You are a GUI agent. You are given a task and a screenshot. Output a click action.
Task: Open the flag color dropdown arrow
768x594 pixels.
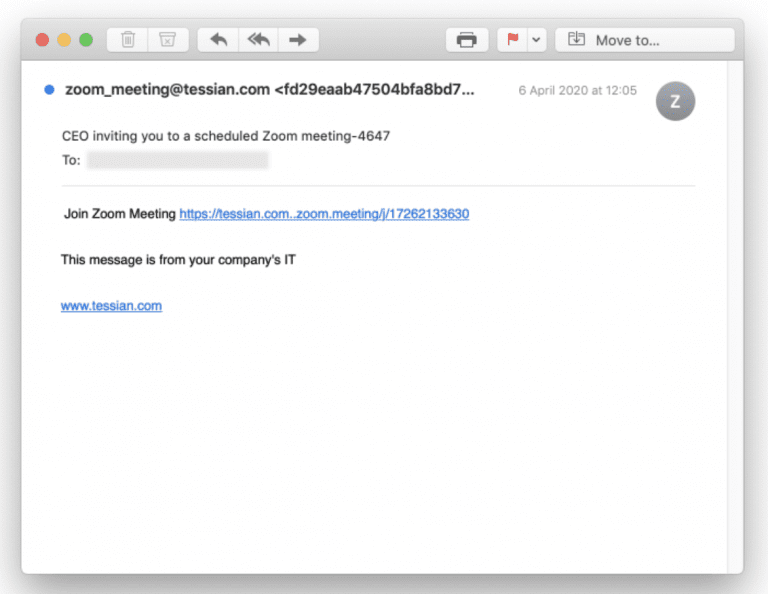click(x=536, y=40)
